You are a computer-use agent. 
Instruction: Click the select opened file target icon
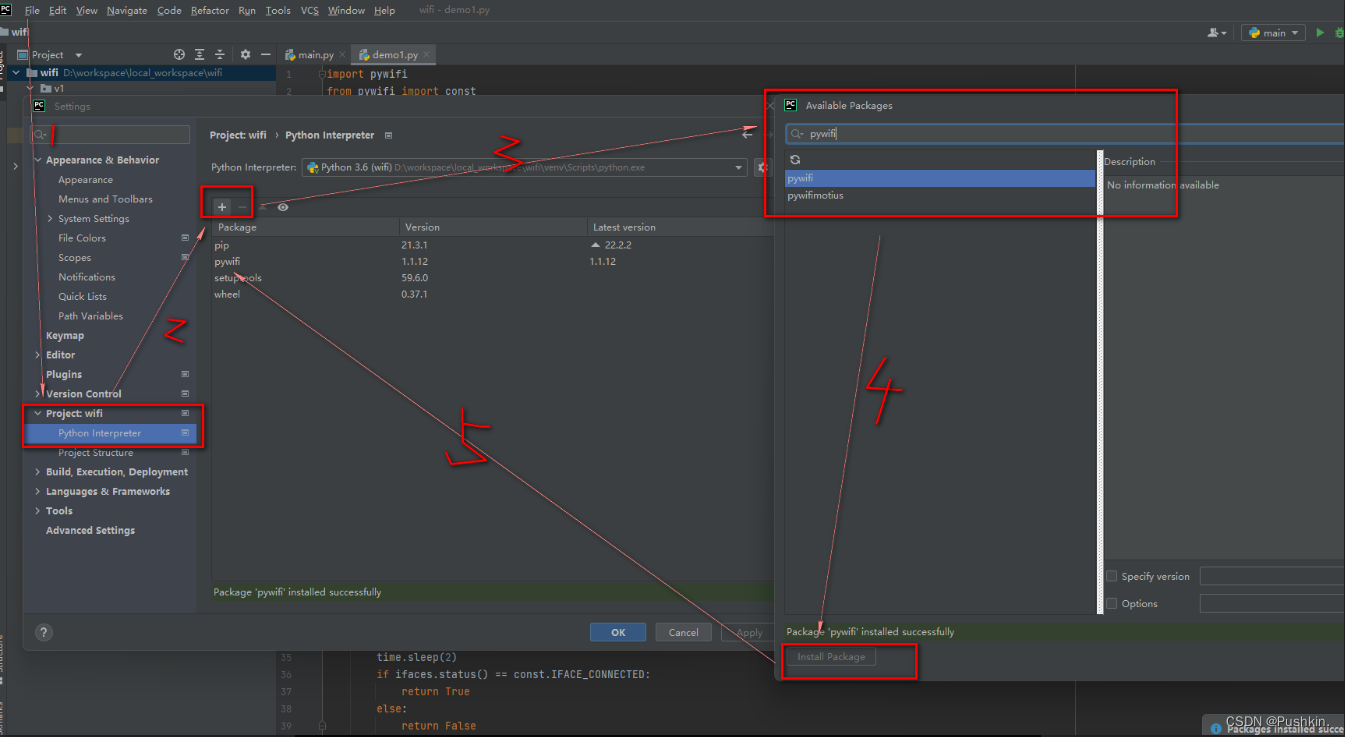pos(179,55)
